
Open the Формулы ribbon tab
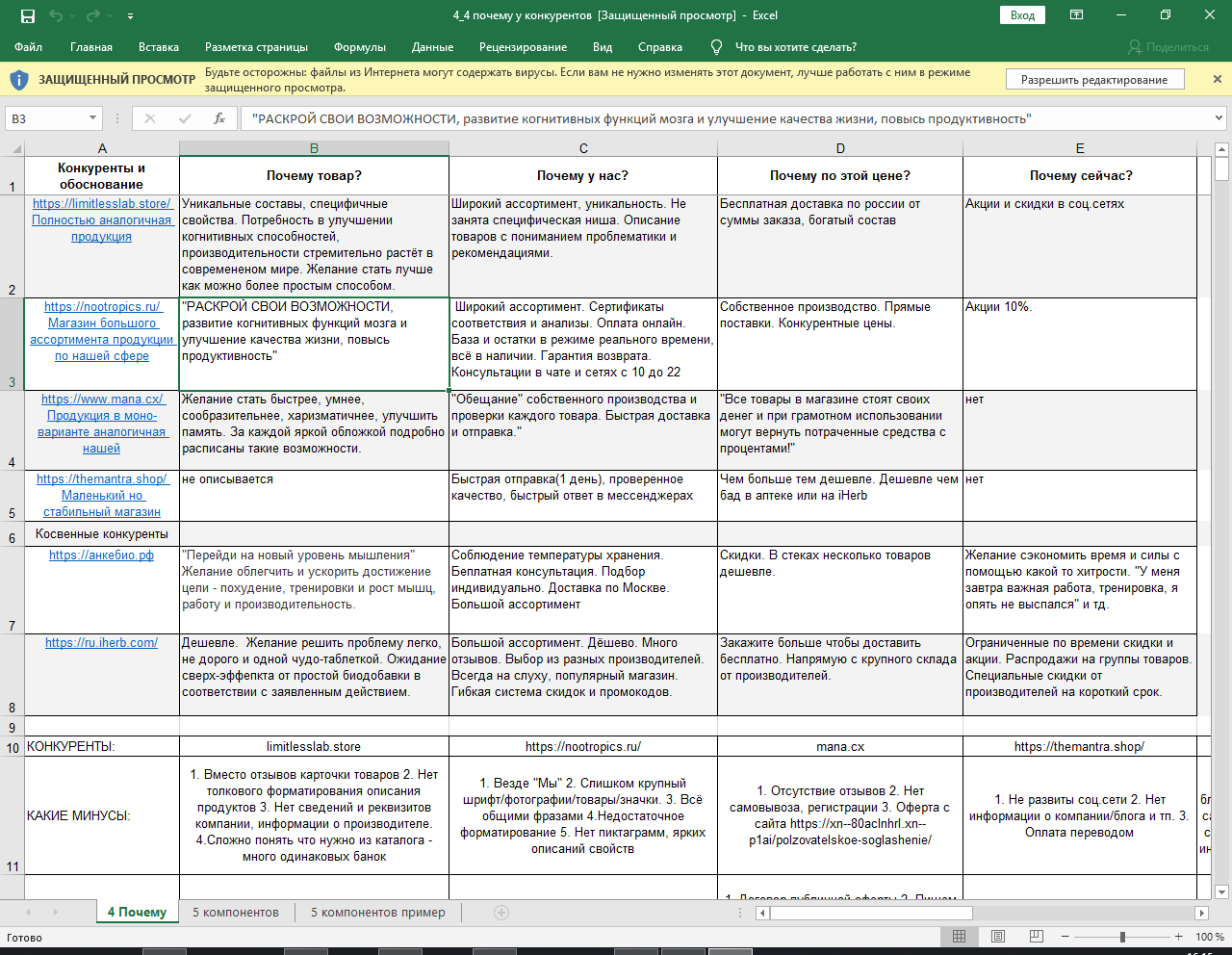[360, 47]
